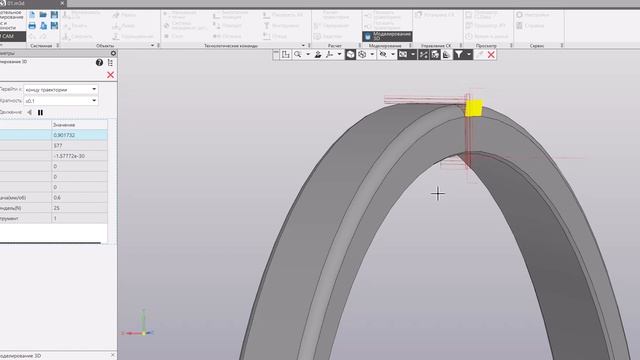Select the highlighted value 0.901732 cell

coord(80,135)
